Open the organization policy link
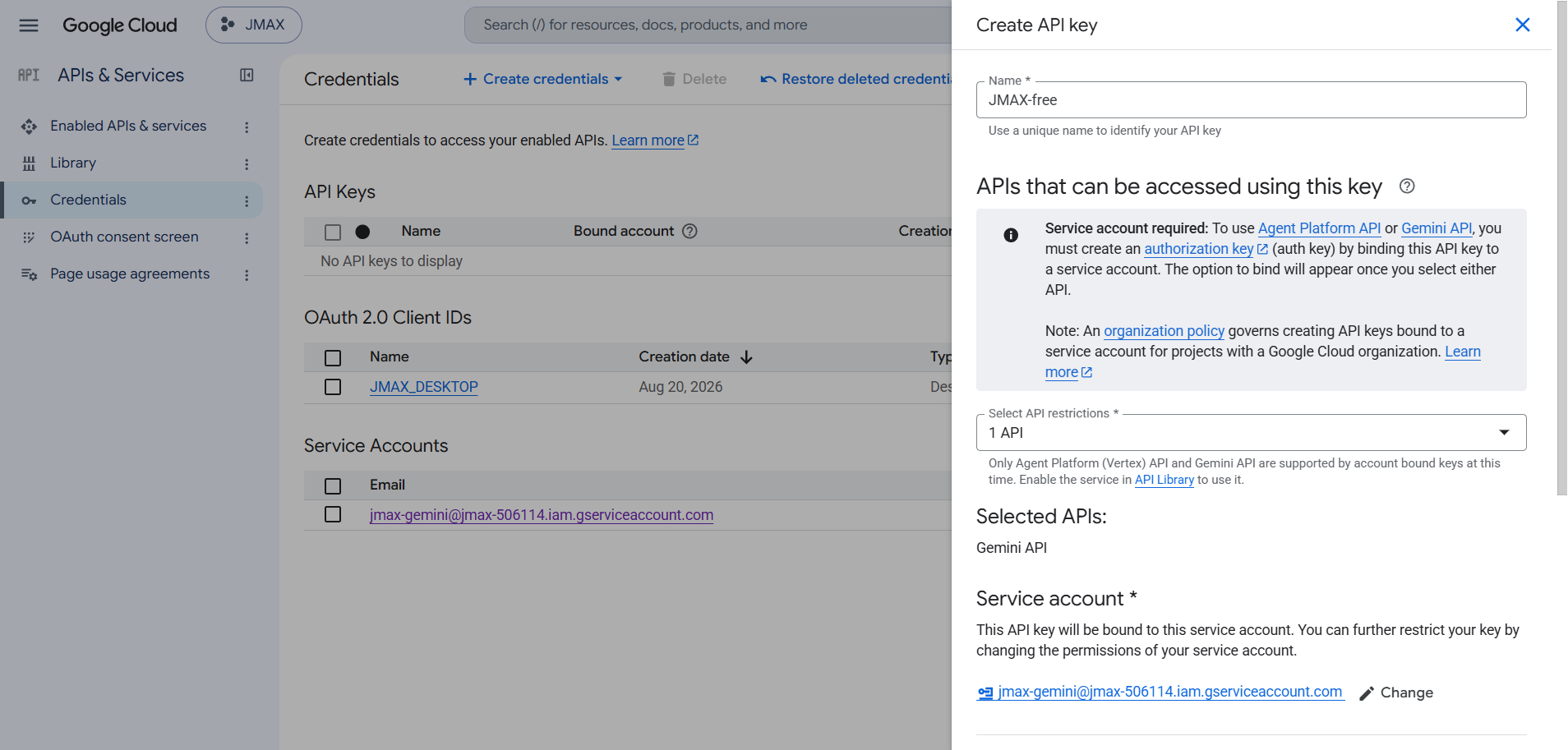The image size is (1568, 750). 1164,331
